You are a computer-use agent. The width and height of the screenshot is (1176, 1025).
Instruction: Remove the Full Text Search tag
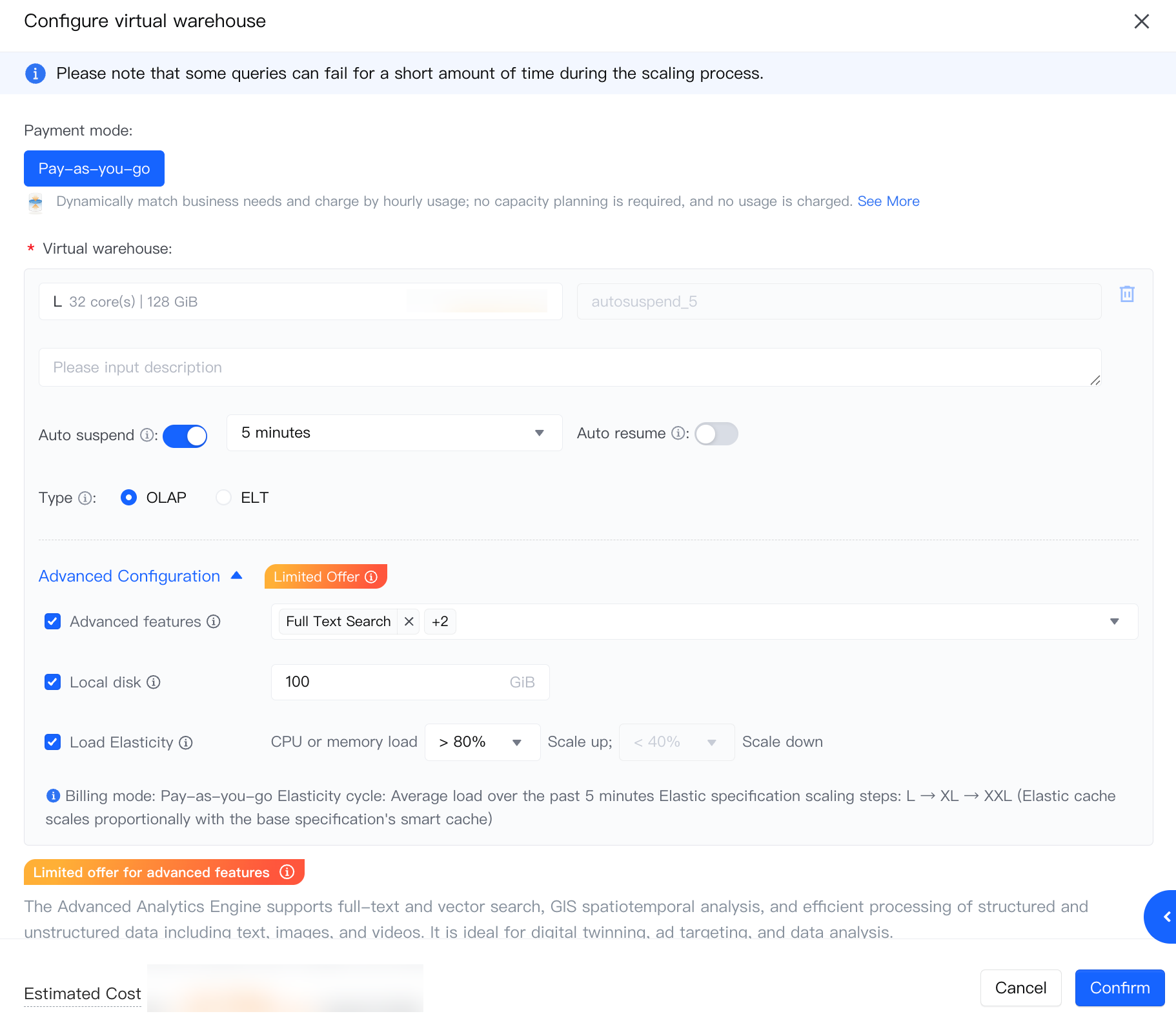[409, 622]
